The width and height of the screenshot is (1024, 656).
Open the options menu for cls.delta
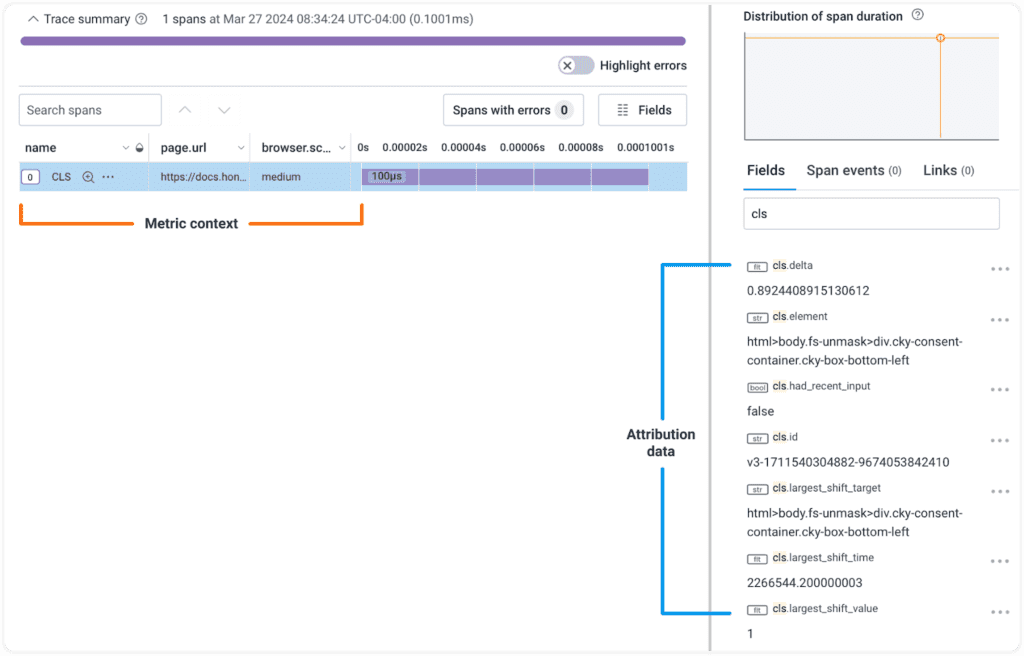point(1000,269)
